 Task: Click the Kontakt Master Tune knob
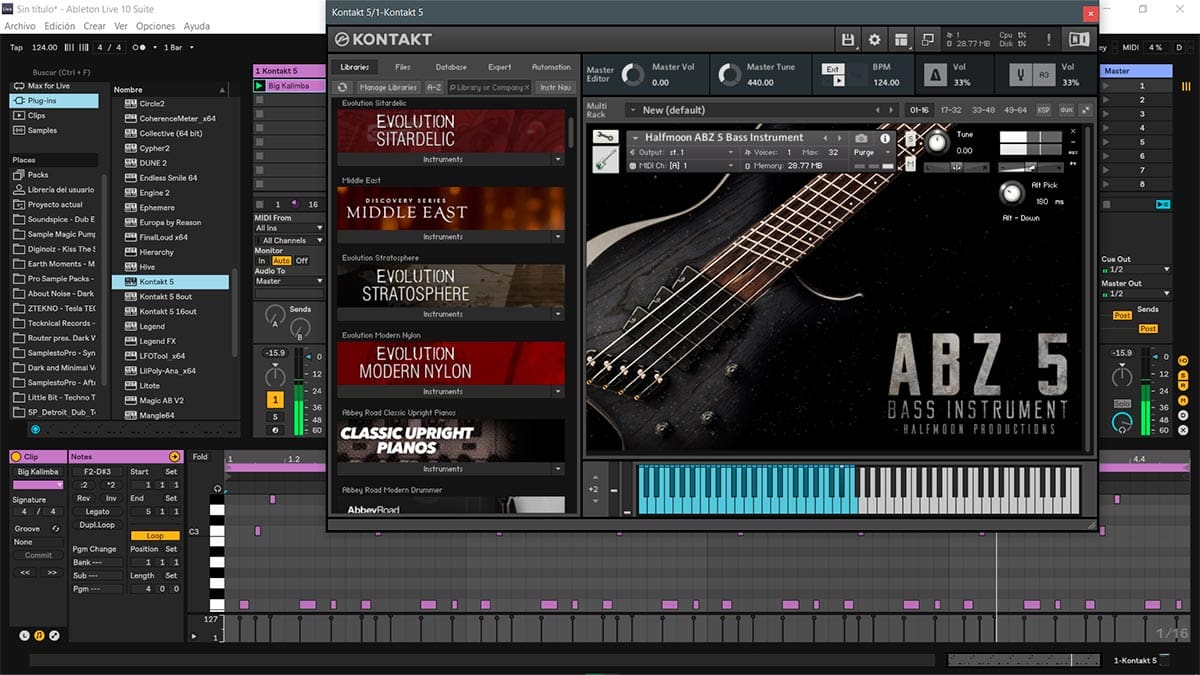coord(729,75)
